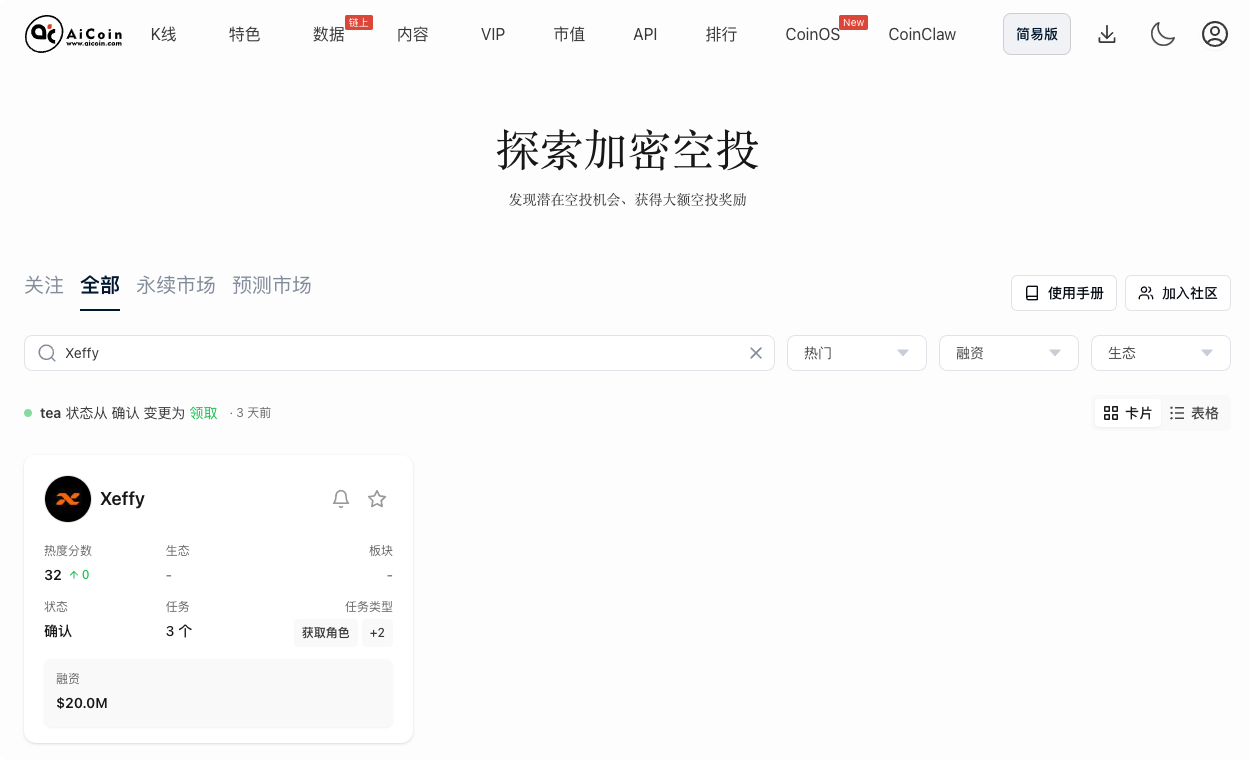Open the K线 menu
1250x760 pixels.
(x=164, y=35)
